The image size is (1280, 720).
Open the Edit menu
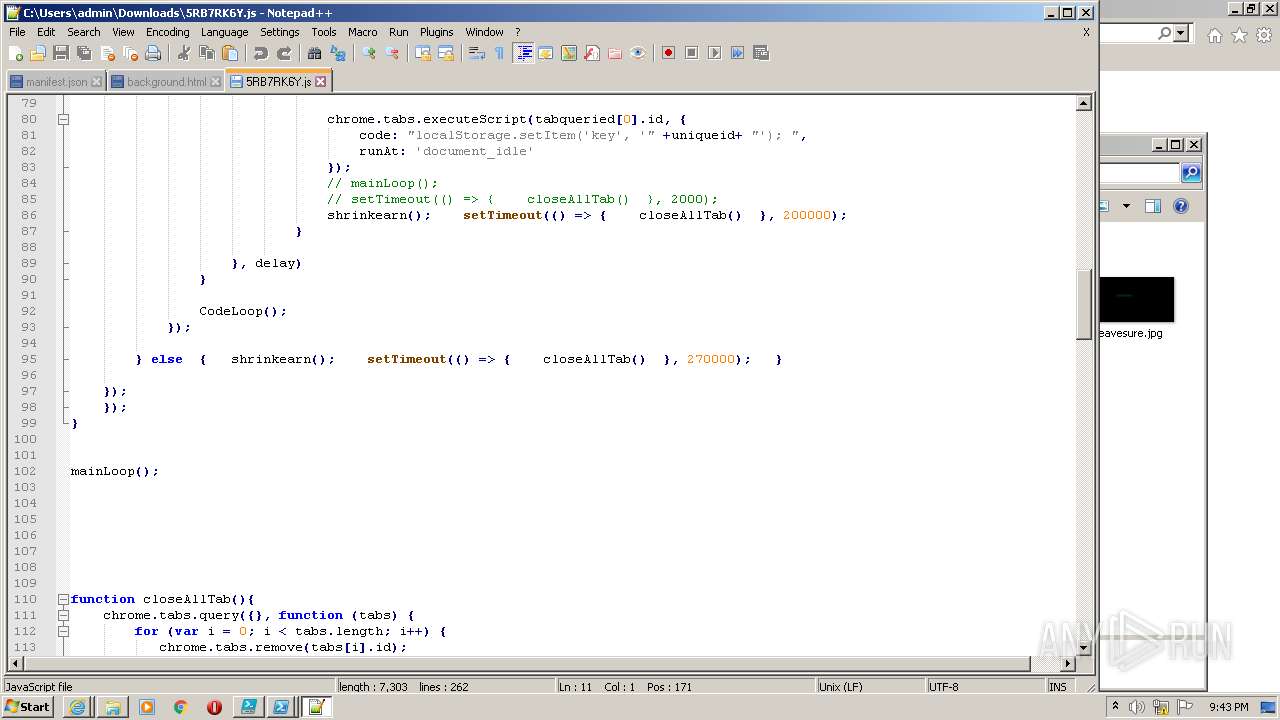46,32
